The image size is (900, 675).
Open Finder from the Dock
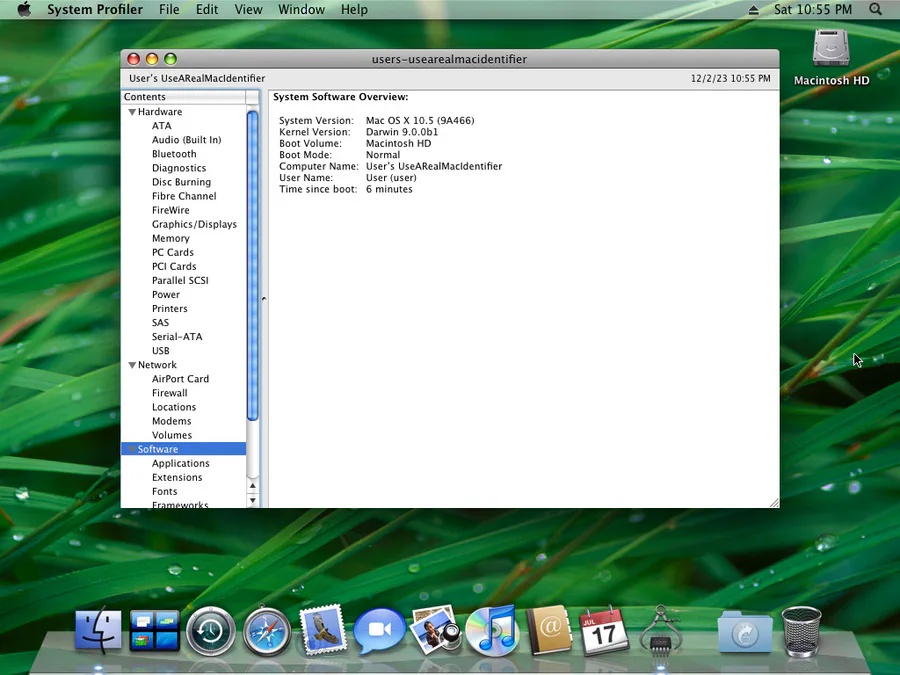[x=98, y=630]
